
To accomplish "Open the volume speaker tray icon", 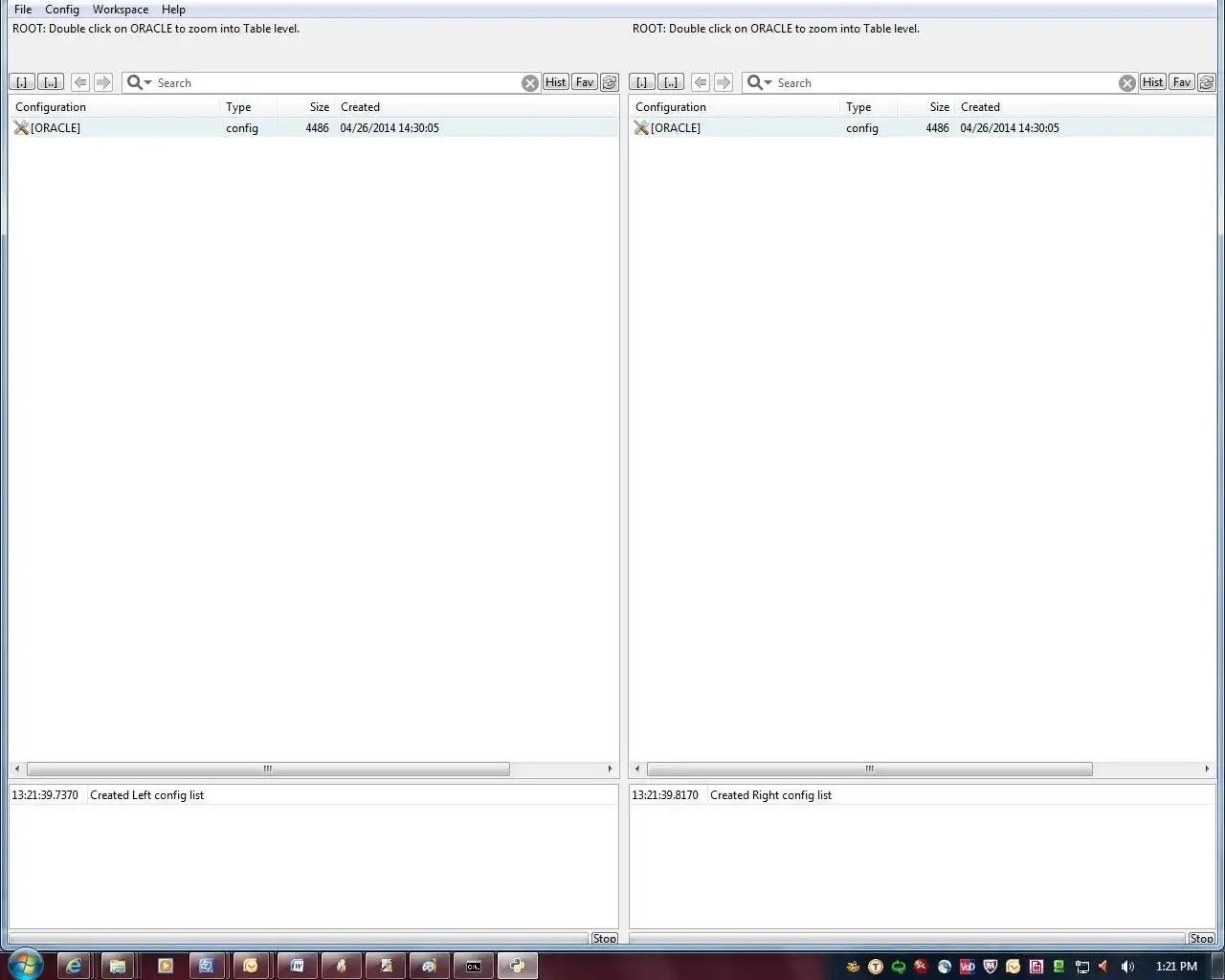I will [1127, 967].
